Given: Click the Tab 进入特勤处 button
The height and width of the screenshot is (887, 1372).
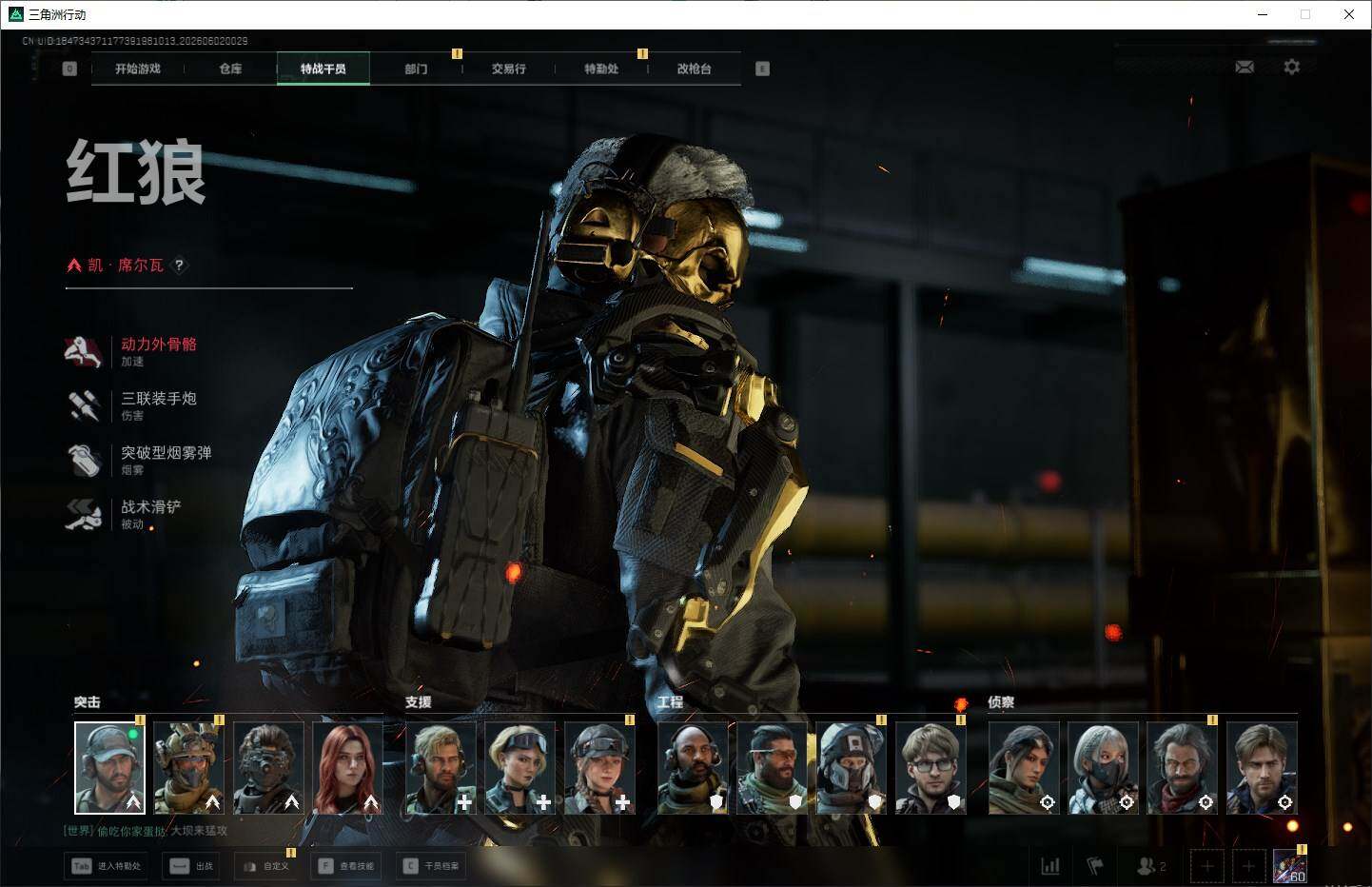Looking at the screenshot, I should pos(107,866).
